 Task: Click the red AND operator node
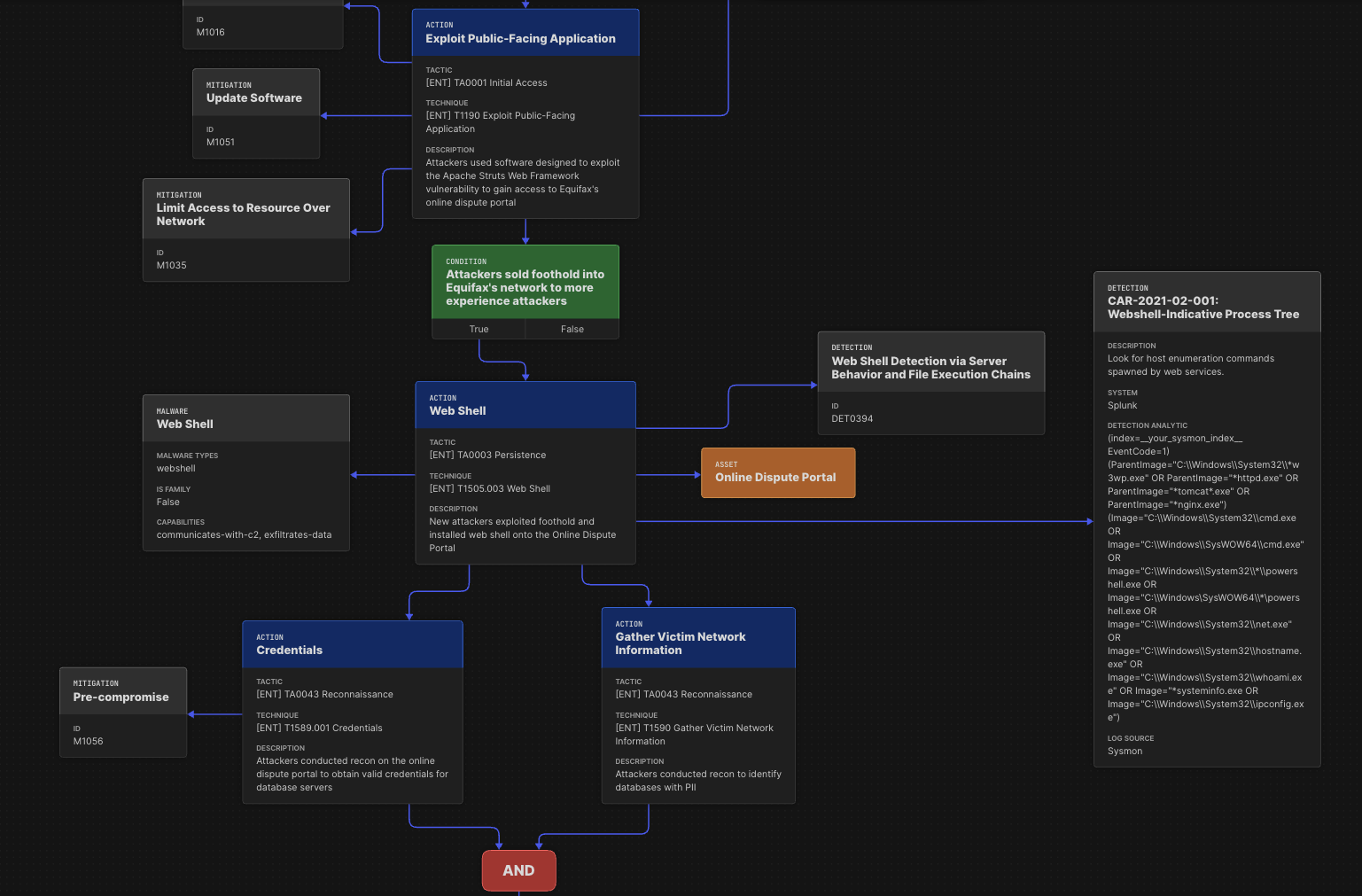point(519,870)
